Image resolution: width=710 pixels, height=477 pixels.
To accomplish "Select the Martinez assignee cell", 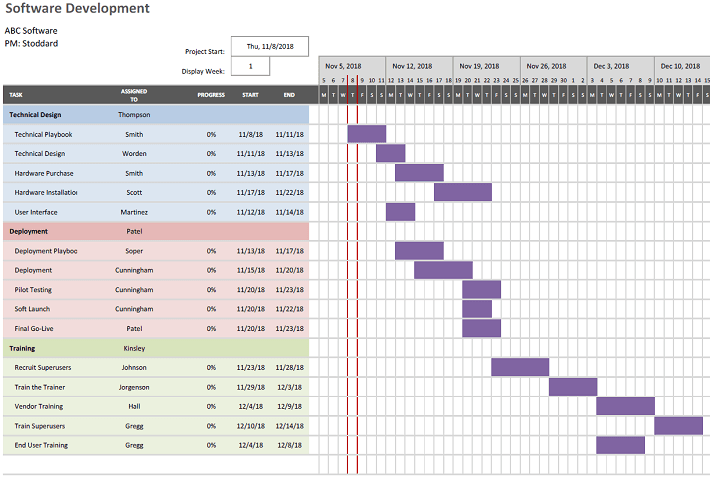I will tap(134, 212).
